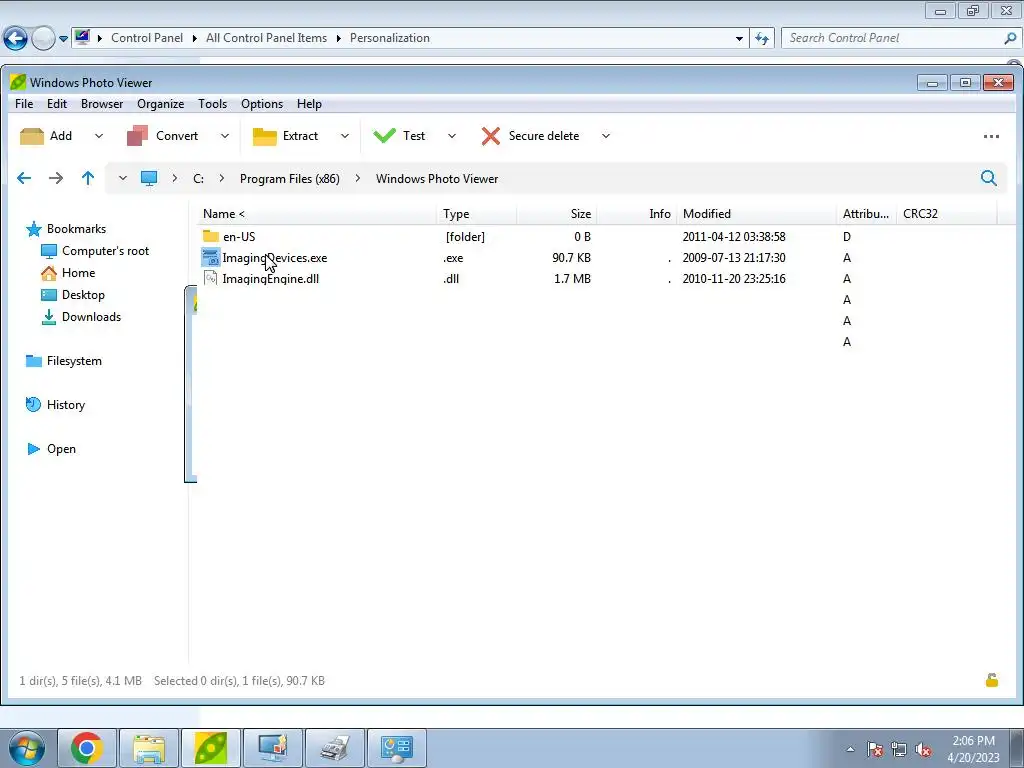
Task: Click the Windows Start orb
Action: [x=27, y=748]
